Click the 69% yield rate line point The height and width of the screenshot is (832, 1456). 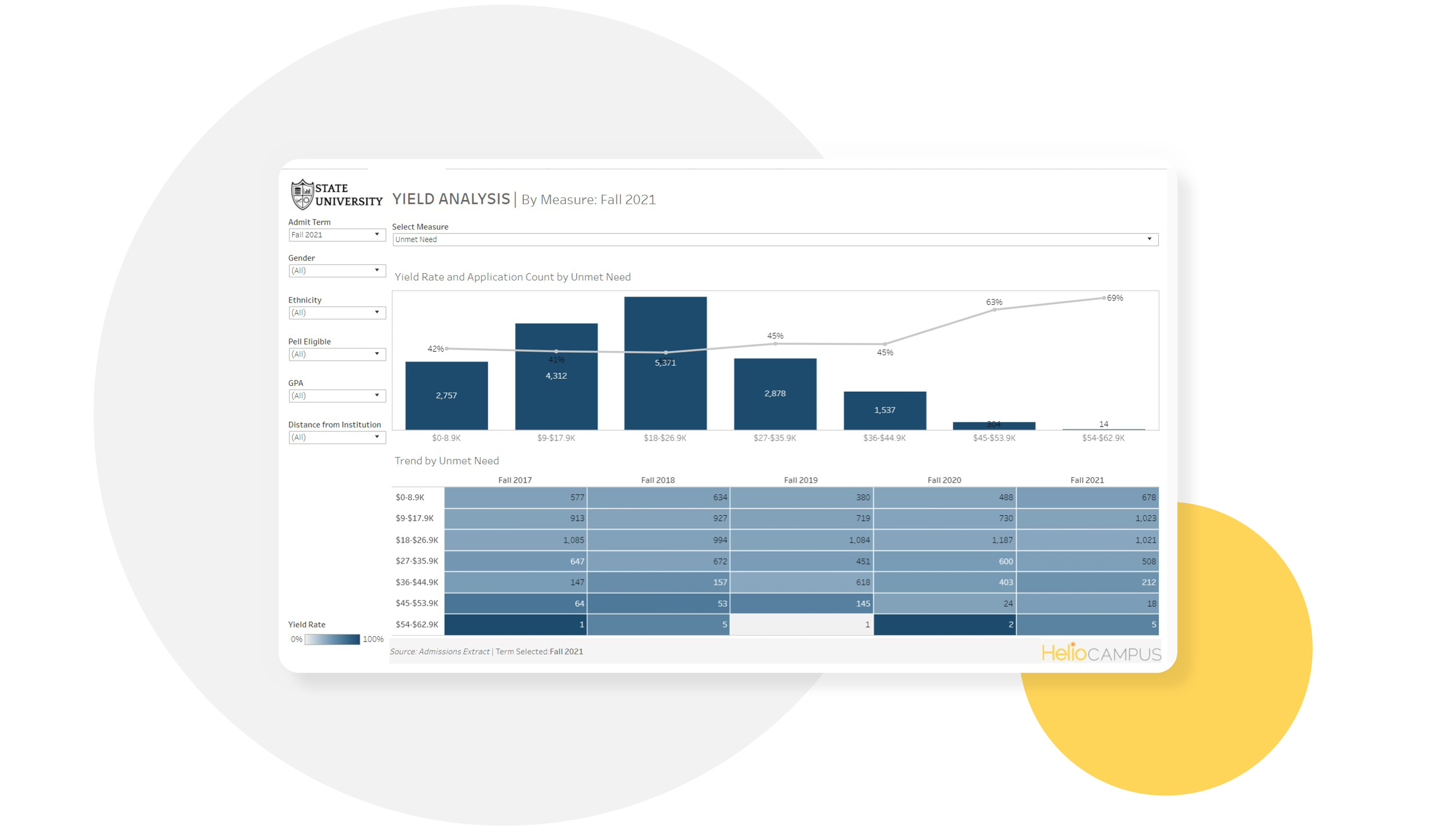[x=1104, y=298]
